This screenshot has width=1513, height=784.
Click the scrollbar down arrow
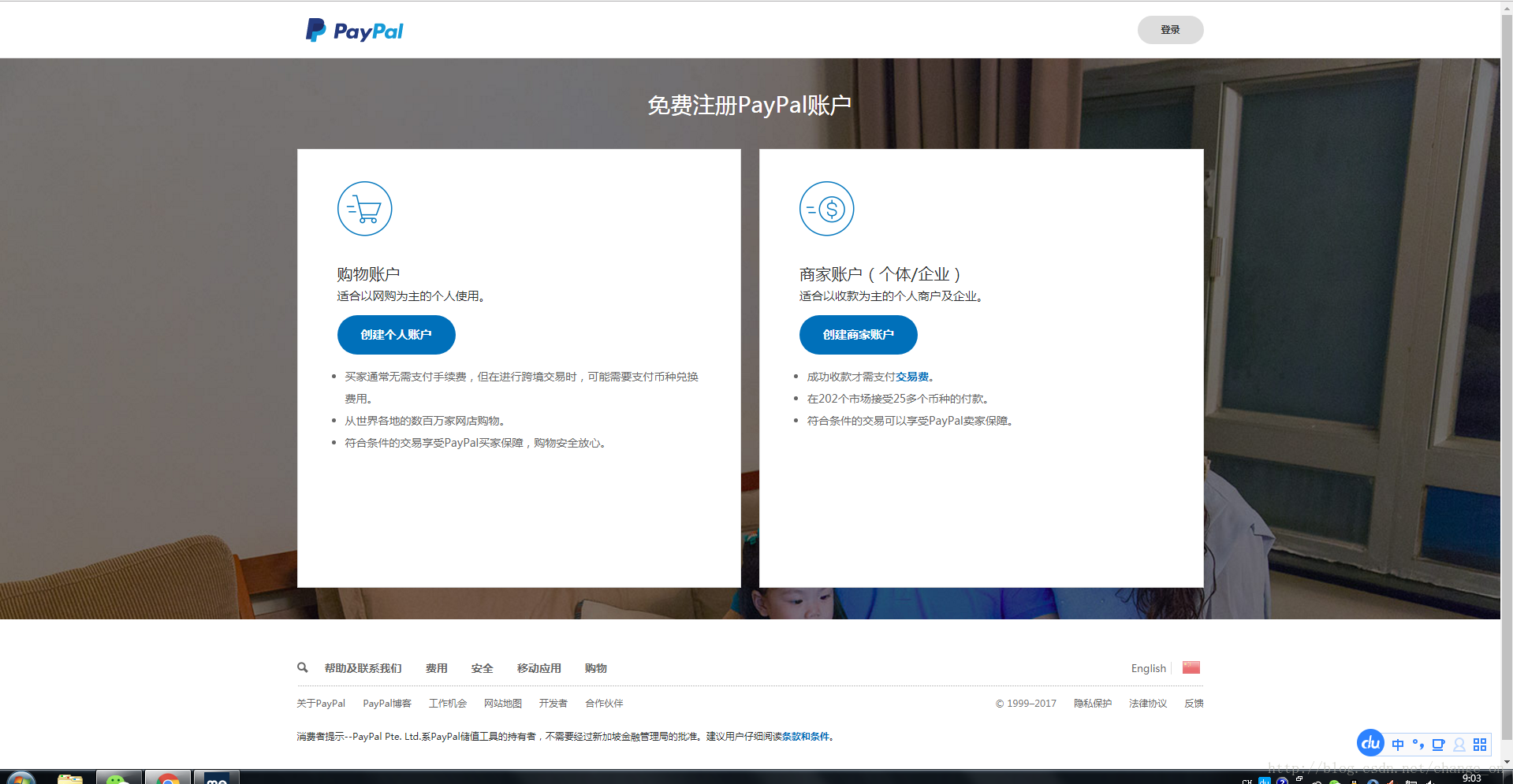point(1507,763)
